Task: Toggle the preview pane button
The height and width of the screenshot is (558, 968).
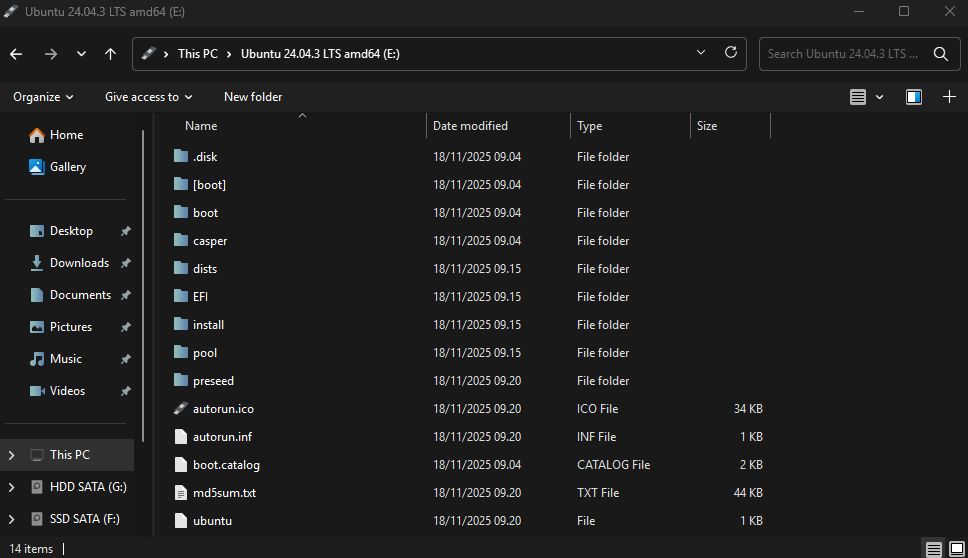Action: [x=913, y=97]
